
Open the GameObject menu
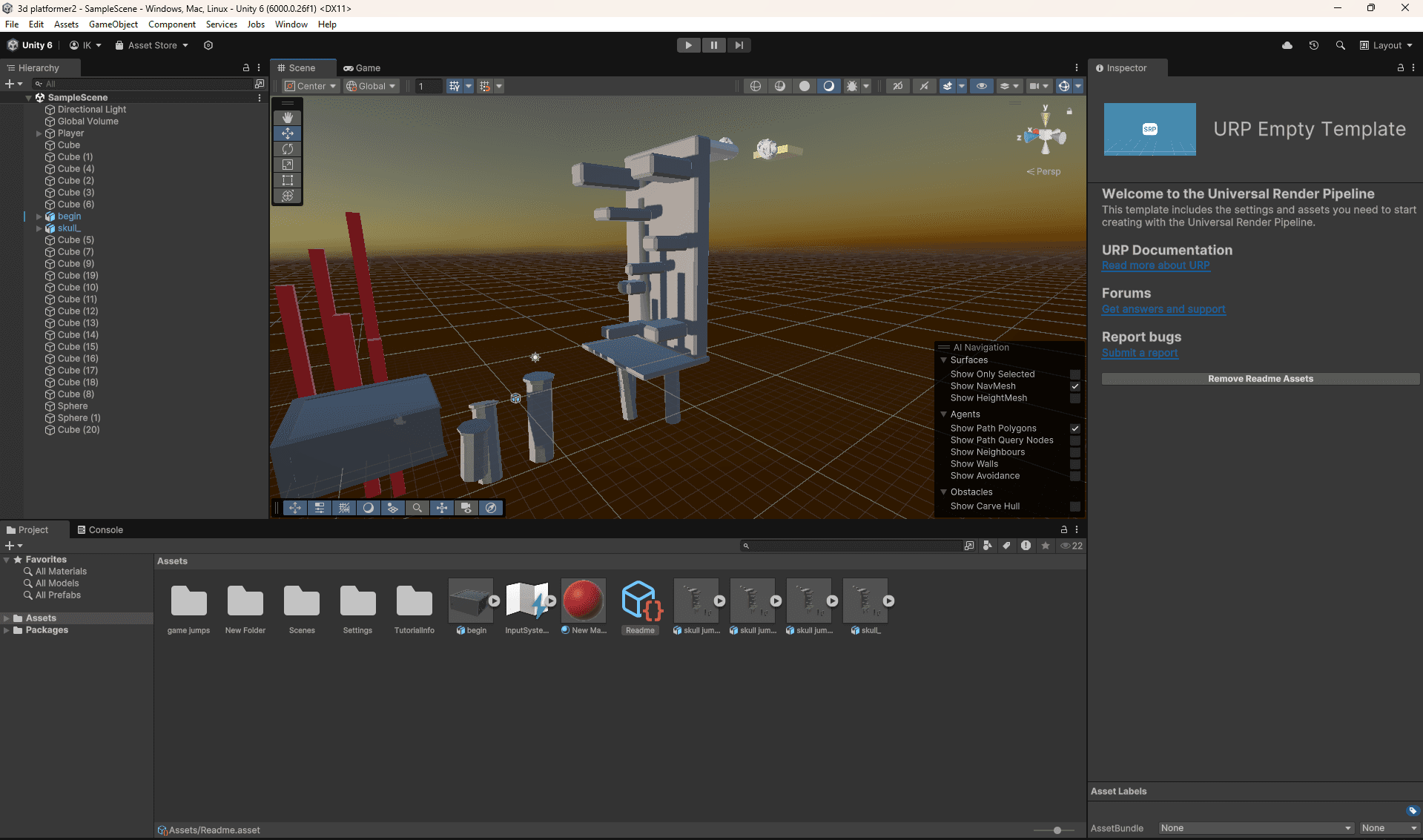[x=113, y=24]
